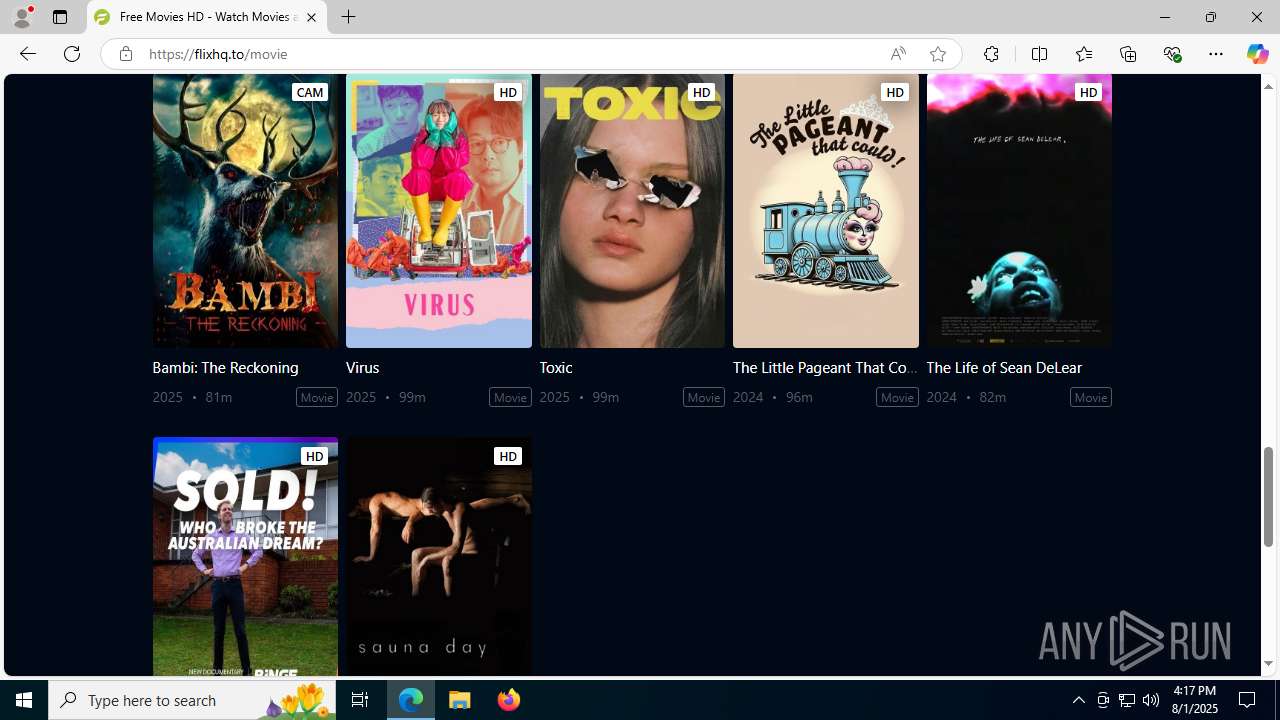Click HD badge on SOLD! poster
1280x720 pixels.
click(x=314, y=456)
